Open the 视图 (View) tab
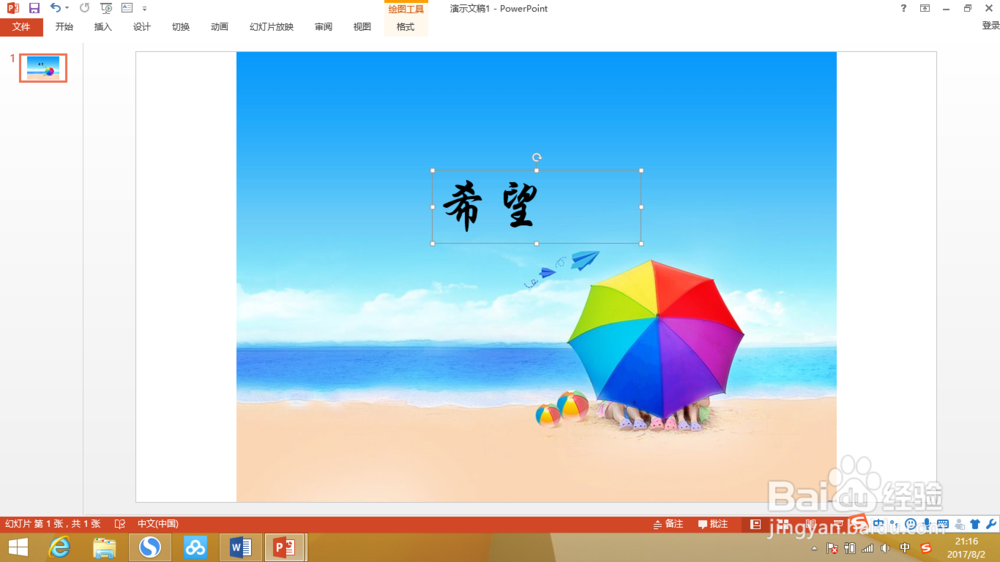1000x562 pixels. tap(362, 27)
